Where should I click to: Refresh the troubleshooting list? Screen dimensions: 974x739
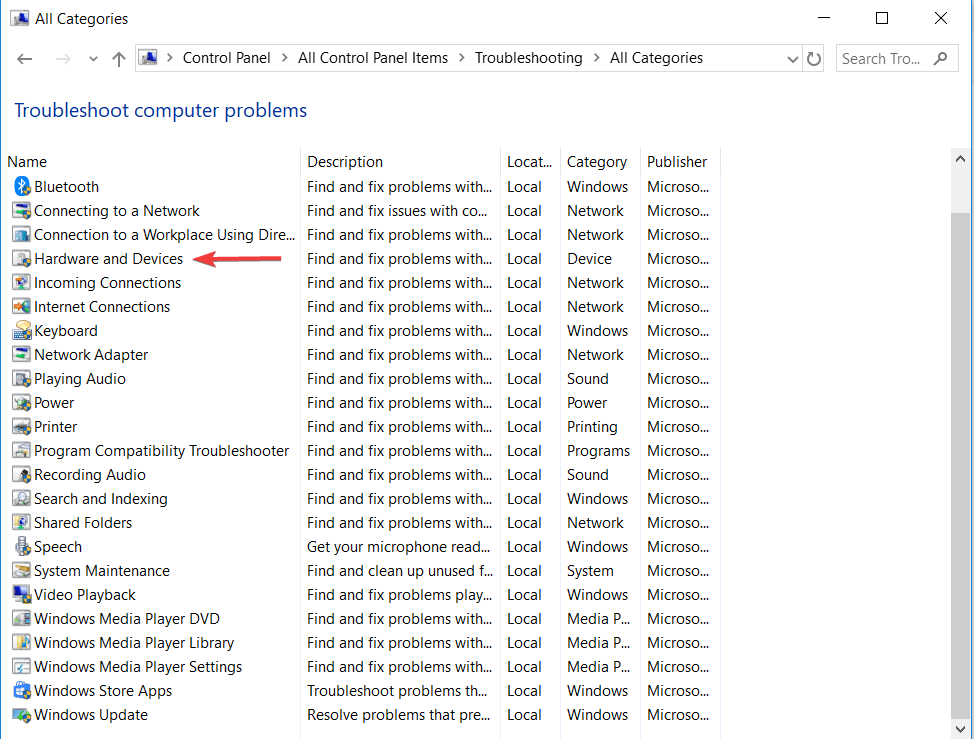click(814, 59)
